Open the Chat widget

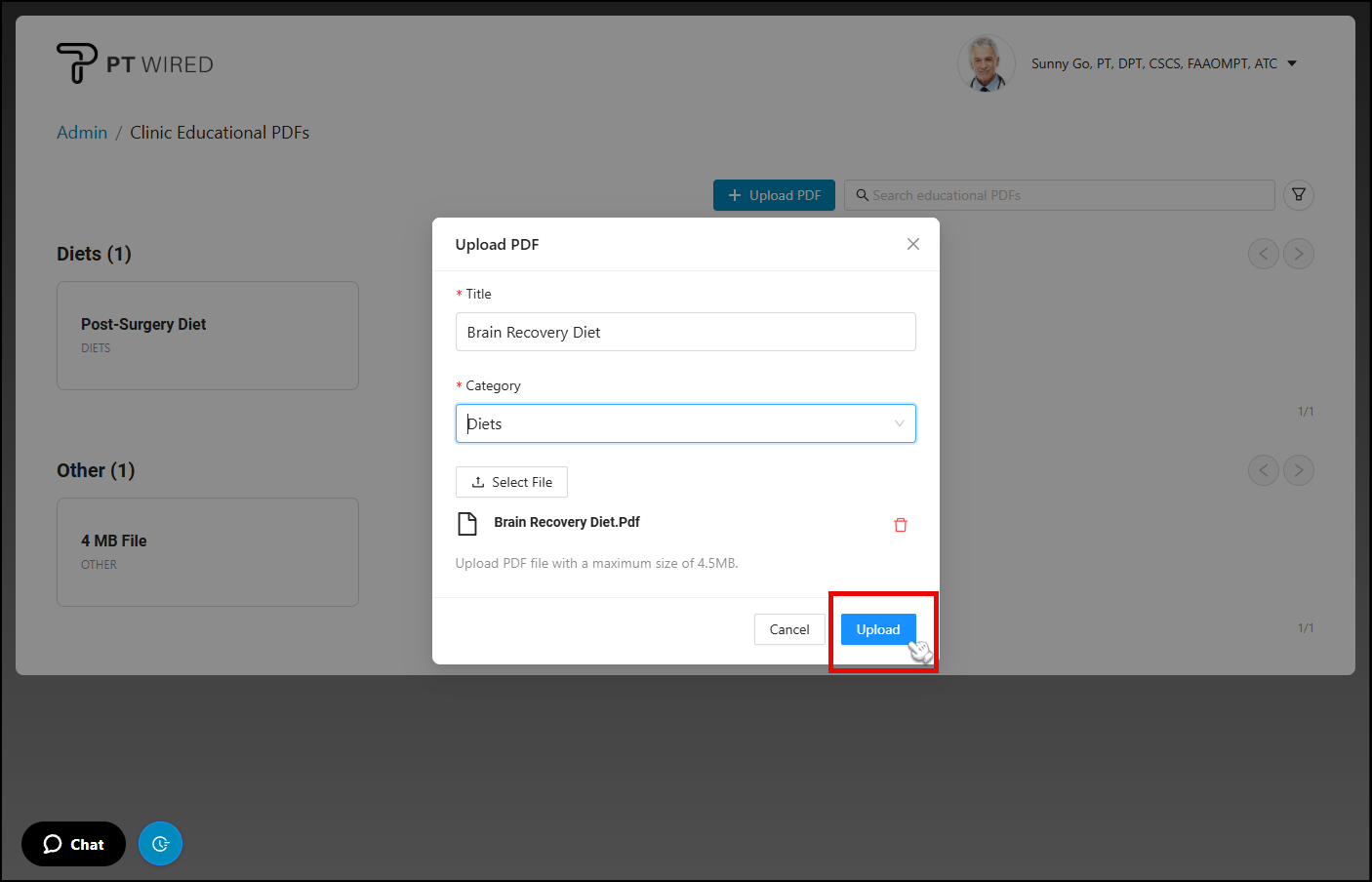coord(73,844)
